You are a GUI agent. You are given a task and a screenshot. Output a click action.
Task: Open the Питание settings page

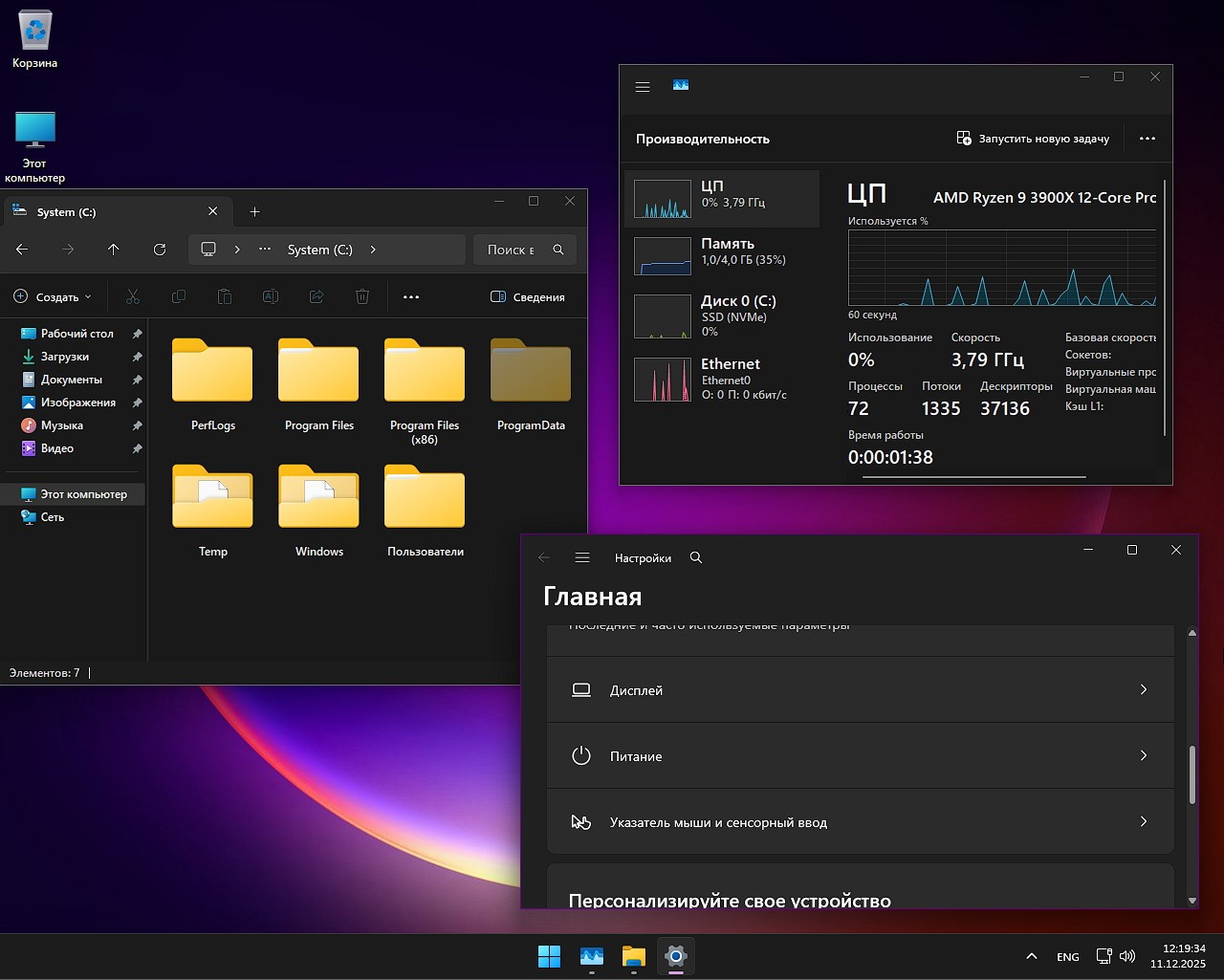[x=860, y=755]
